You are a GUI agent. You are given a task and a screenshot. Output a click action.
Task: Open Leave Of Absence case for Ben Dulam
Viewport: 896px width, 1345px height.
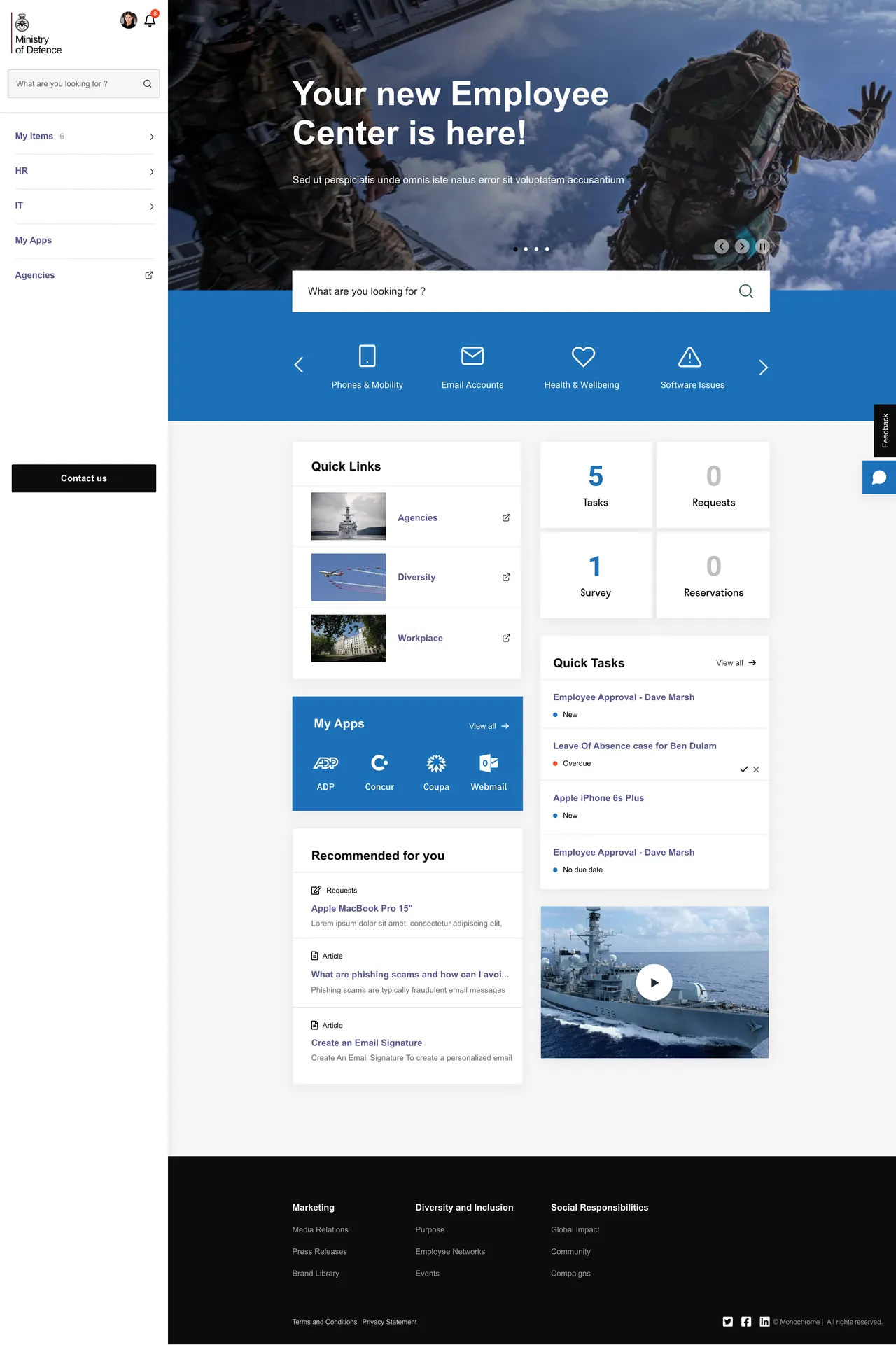click(635, 746)
